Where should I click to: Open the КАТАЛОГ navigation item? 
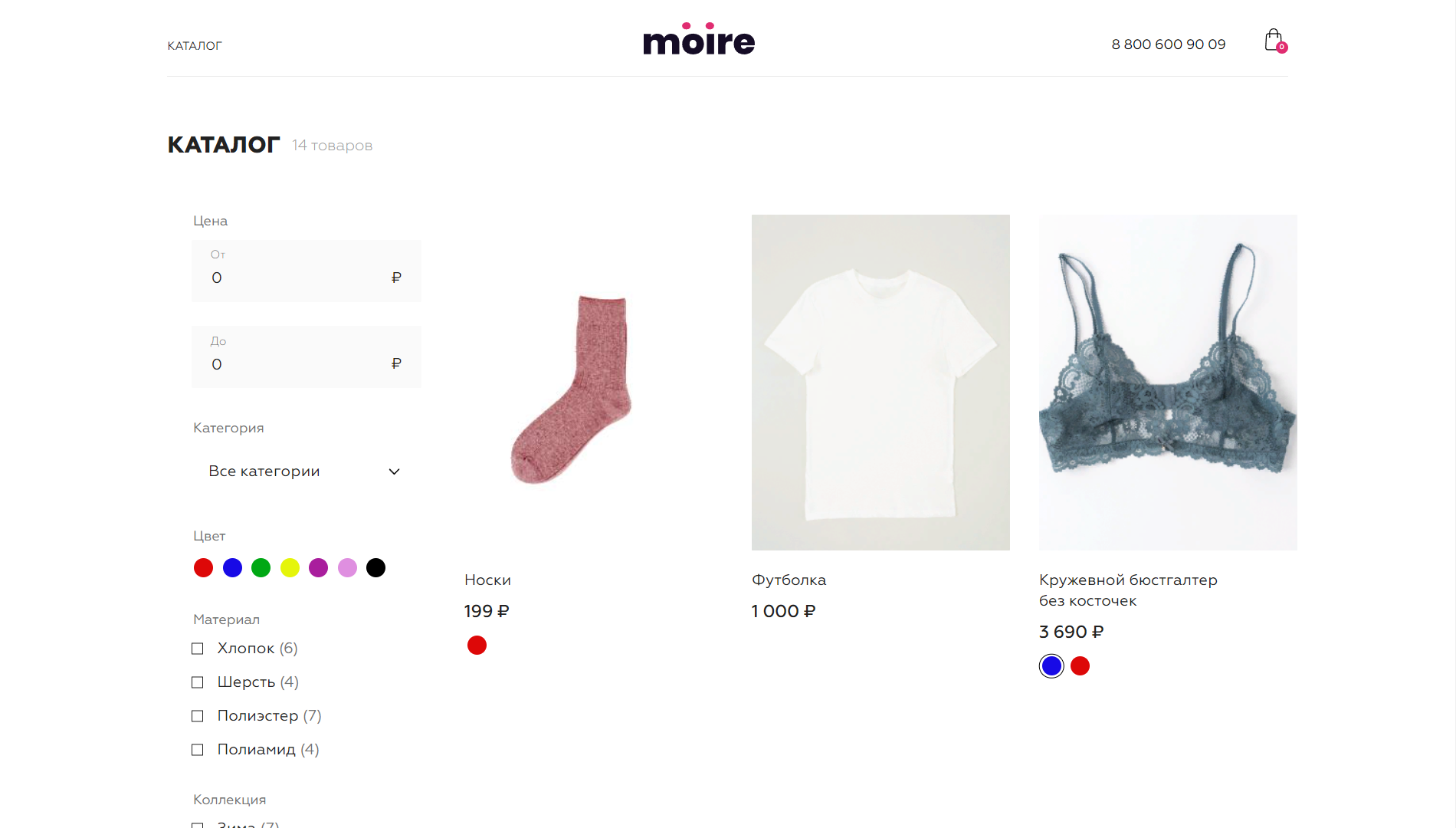(194, 45)
